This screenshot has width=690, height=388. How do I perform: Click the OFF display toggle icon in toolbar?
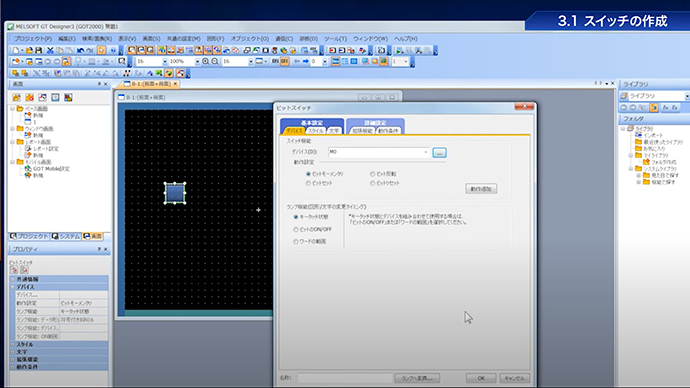pyautogui.click(x=284, y=62)
